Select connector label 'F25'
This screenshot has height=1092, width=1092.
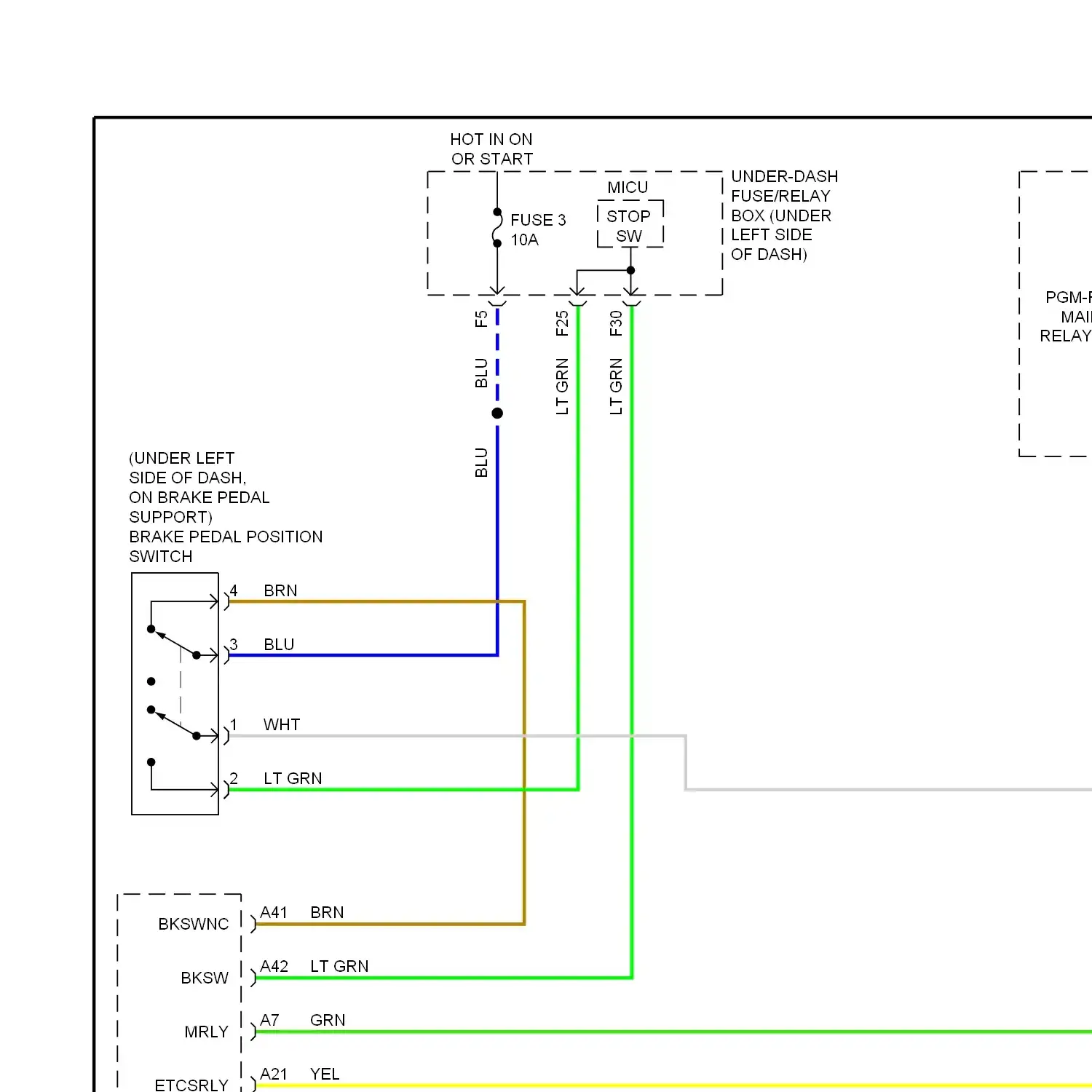(x=562, y=323)
